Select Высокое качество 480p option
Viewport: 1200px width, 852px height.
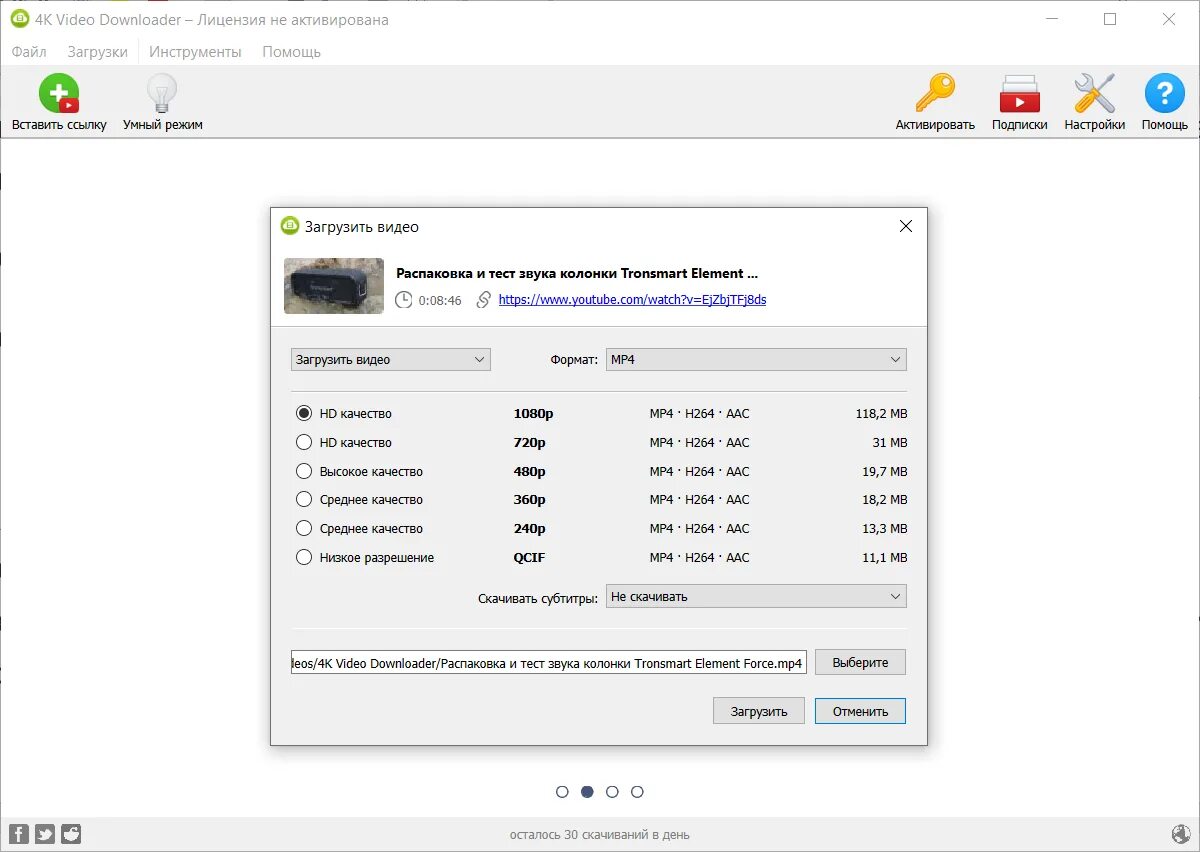[x=304, y=471]
